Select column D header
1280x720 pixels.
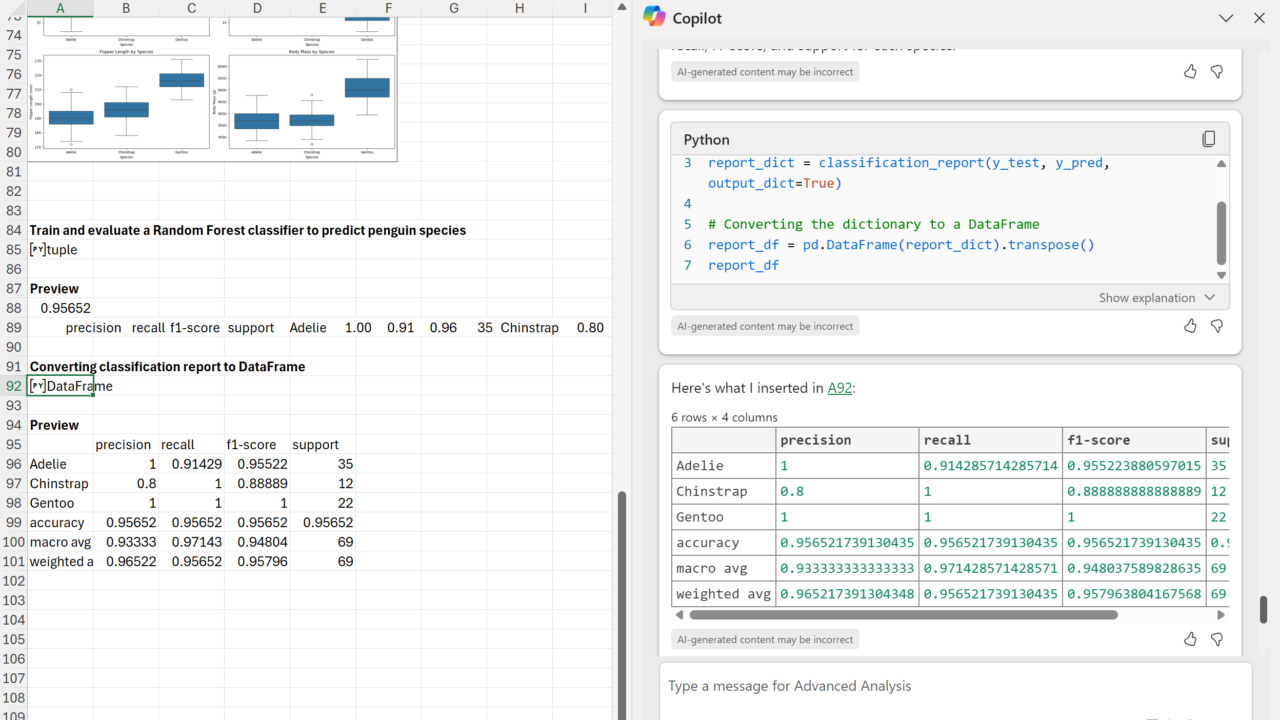tap(257, 9)
